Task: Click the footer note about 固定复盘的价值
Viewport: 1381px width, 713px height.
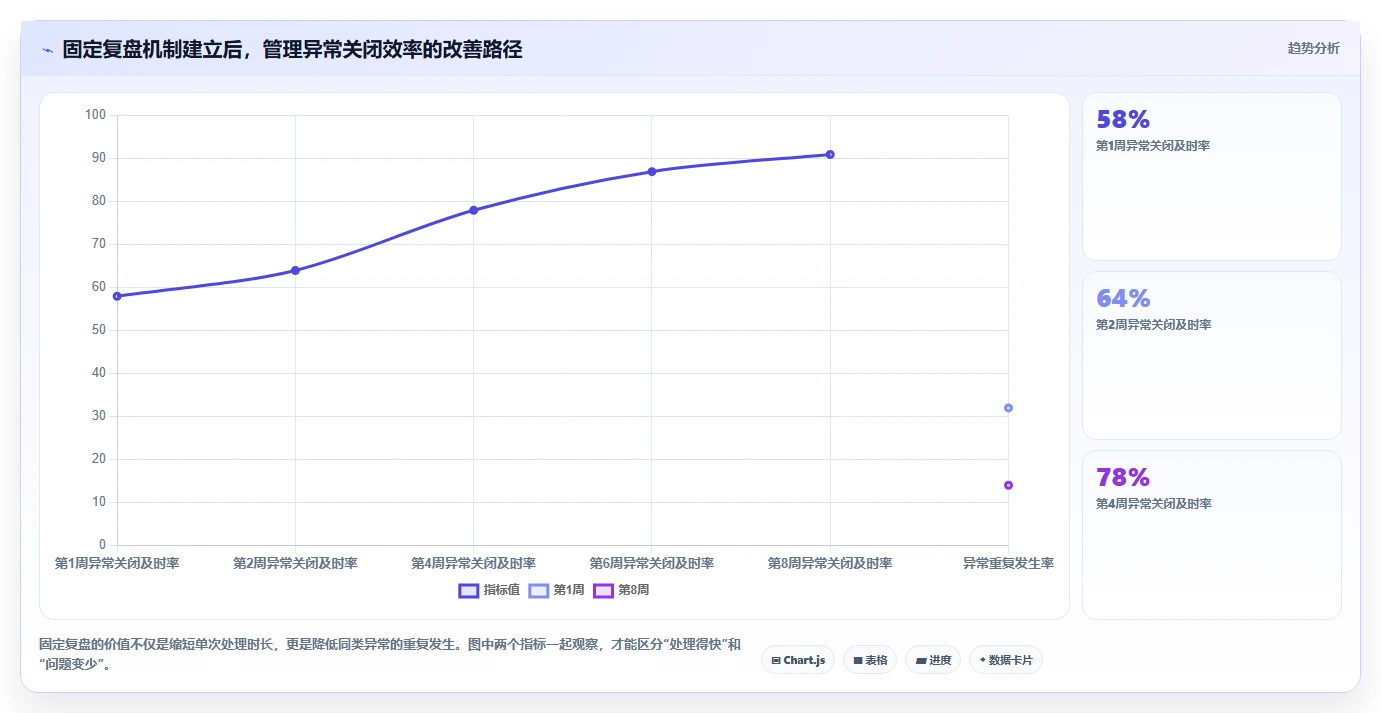Action: [390, 653]
